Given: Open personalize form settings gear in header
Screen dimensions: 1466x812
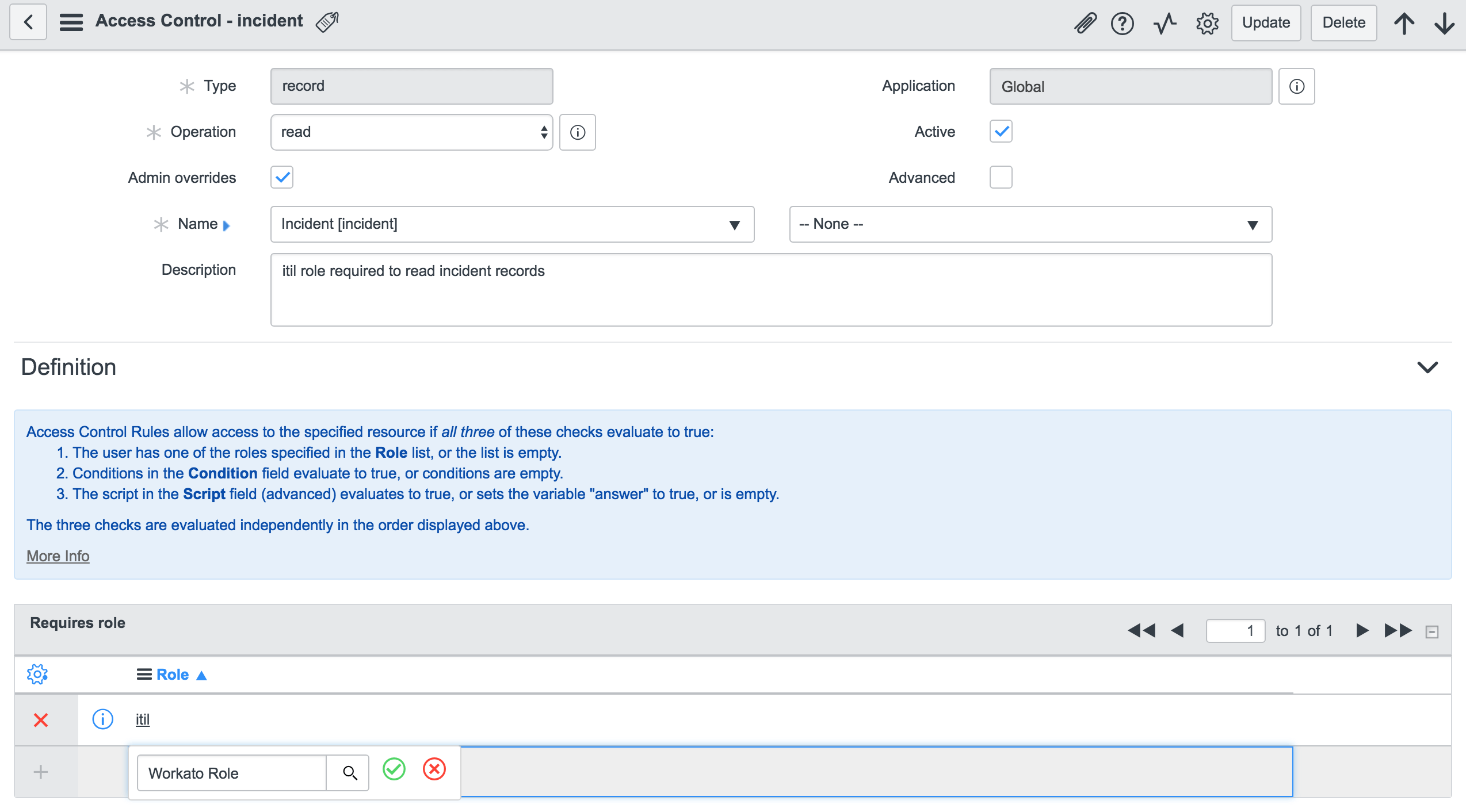Looking at the screenshot, I should tap(1207, 23).
